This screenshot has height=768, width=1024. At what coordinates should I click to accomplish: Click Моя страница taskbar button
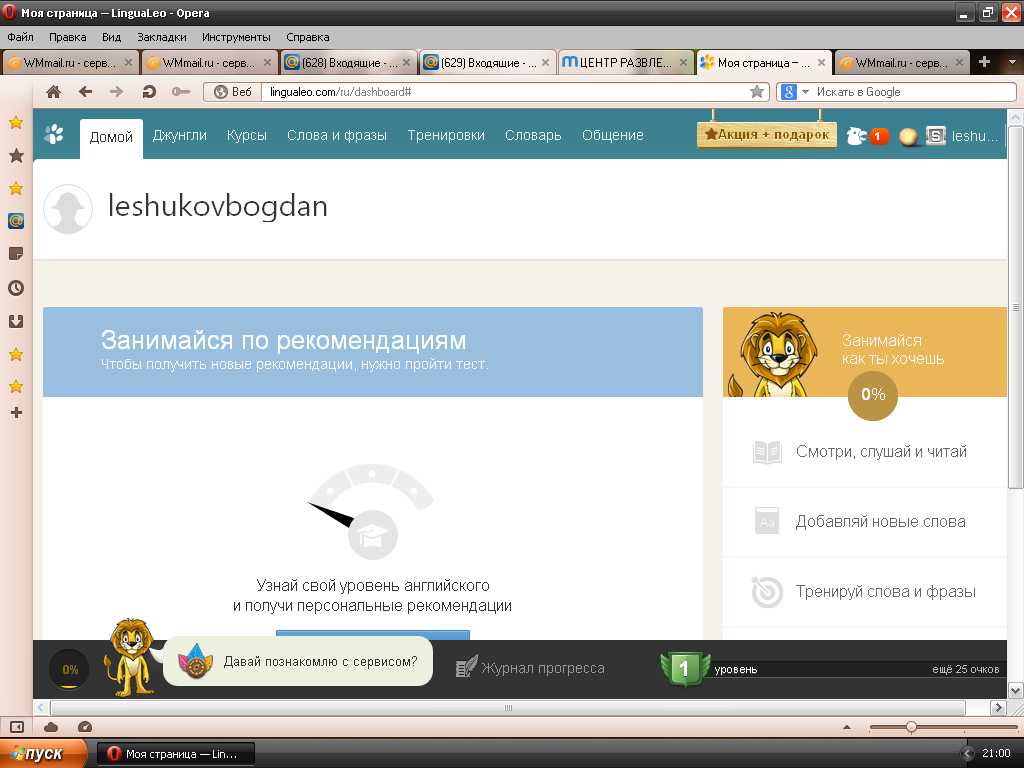pos(176,754)
